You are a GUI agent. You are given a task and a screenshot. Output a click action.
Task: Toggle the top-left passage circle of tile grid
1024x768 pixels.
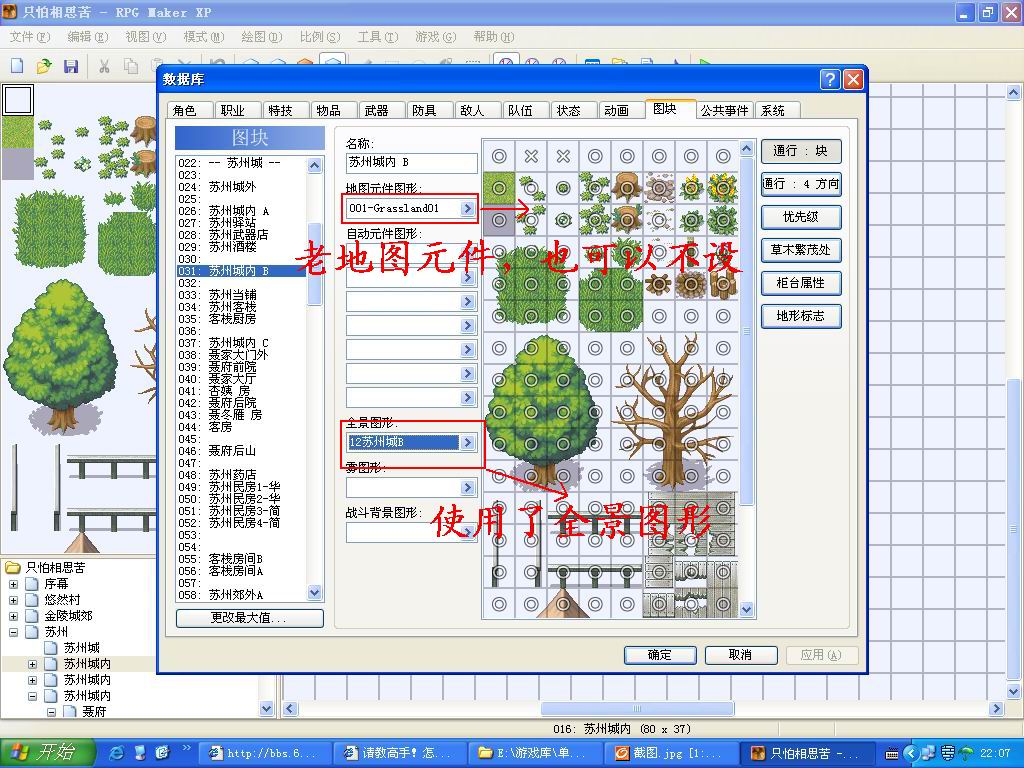(x=499, y=156)
